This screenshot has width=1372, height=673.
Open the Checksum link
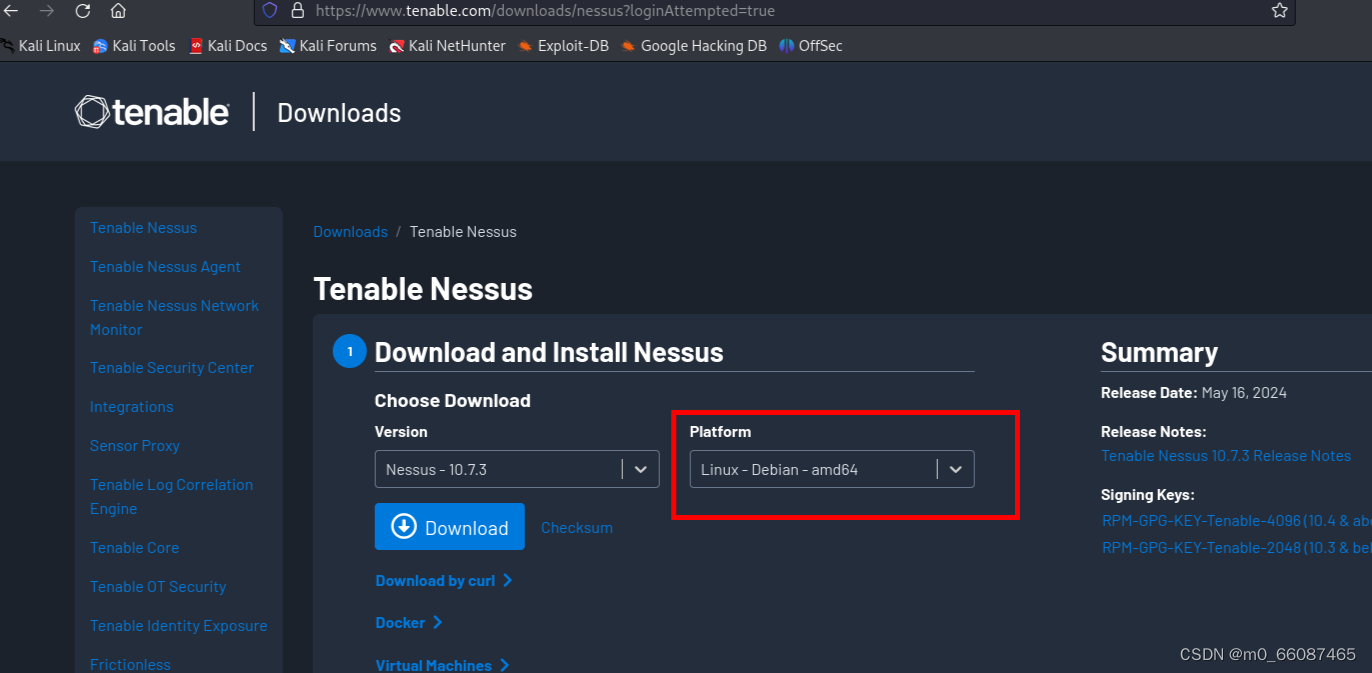(x=577, y=527)
